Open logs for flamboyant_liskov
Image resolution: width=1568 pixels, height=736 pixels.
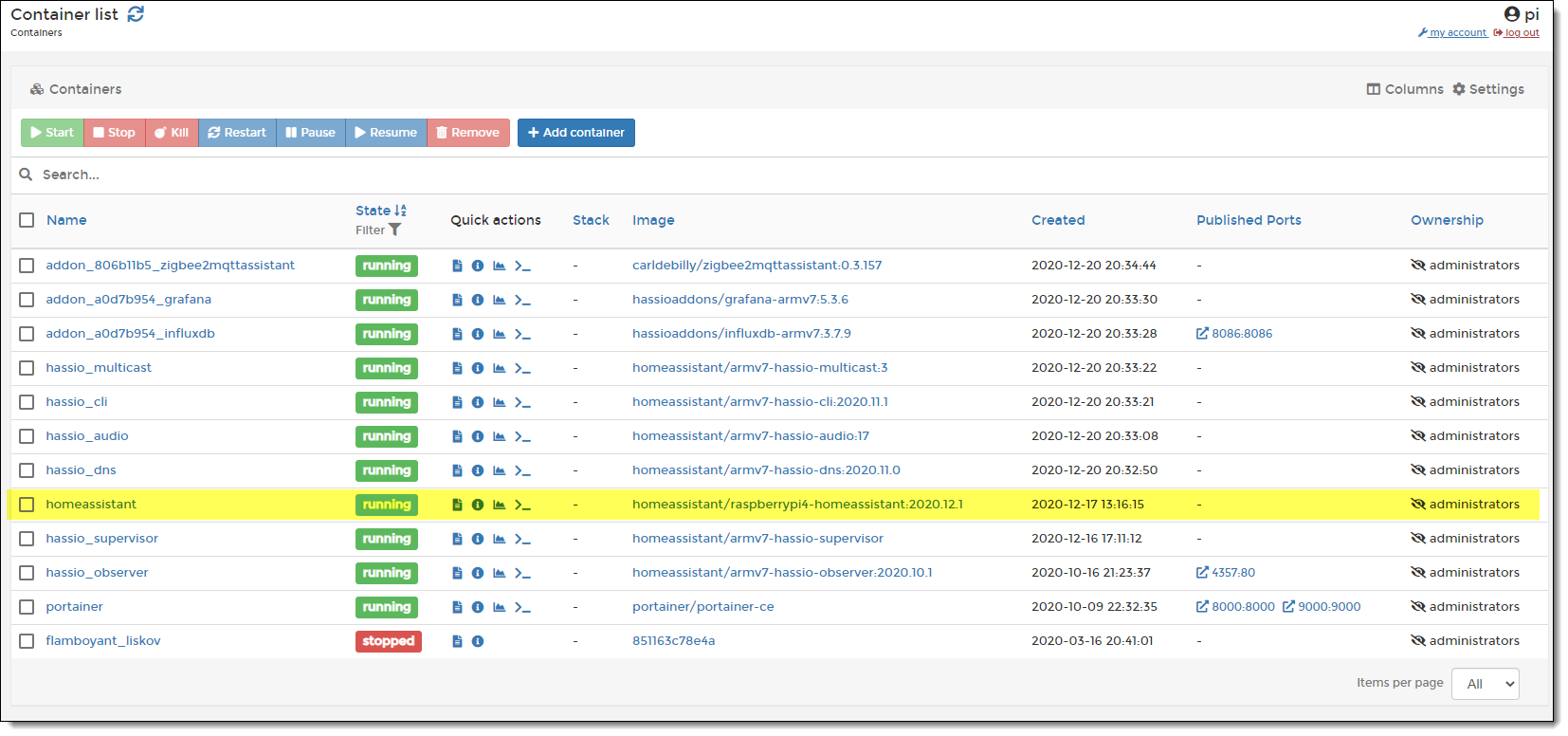pos(457,641)
